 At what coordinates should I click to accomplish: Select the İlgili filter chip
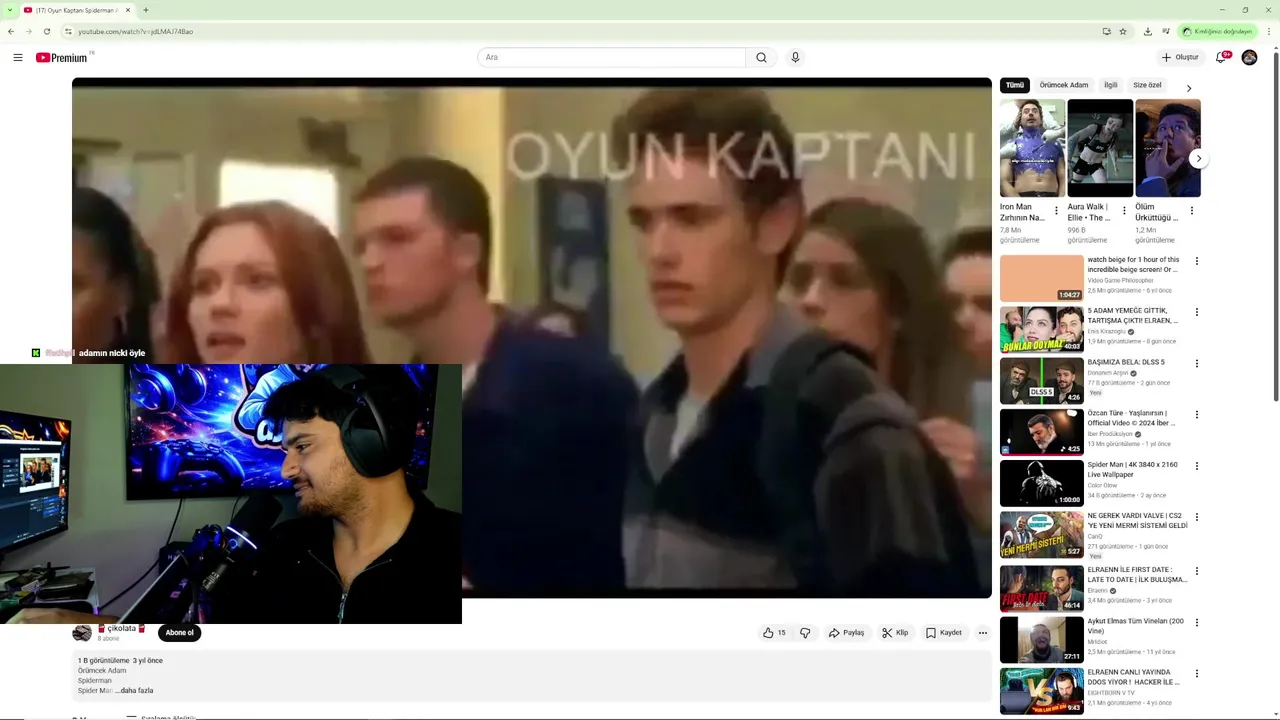coord(1110,85)
